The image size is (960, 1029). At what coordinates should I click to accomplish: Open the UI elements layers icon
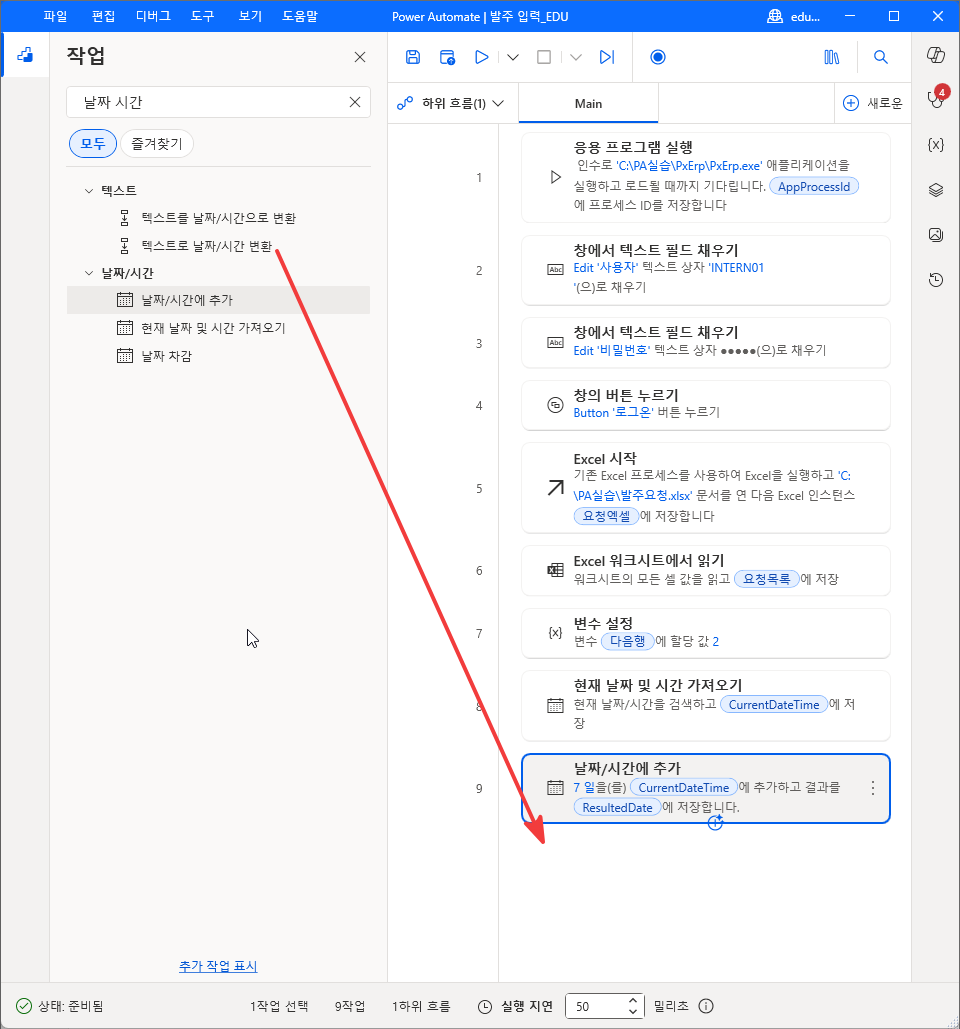(x=936, y=190)
